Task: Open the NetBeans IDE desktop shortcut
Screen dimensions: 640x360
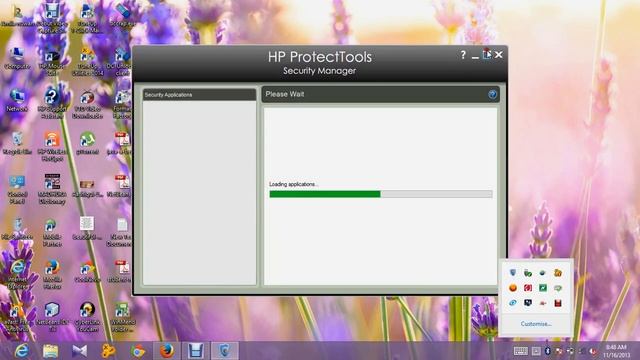Action: point(52,316)
